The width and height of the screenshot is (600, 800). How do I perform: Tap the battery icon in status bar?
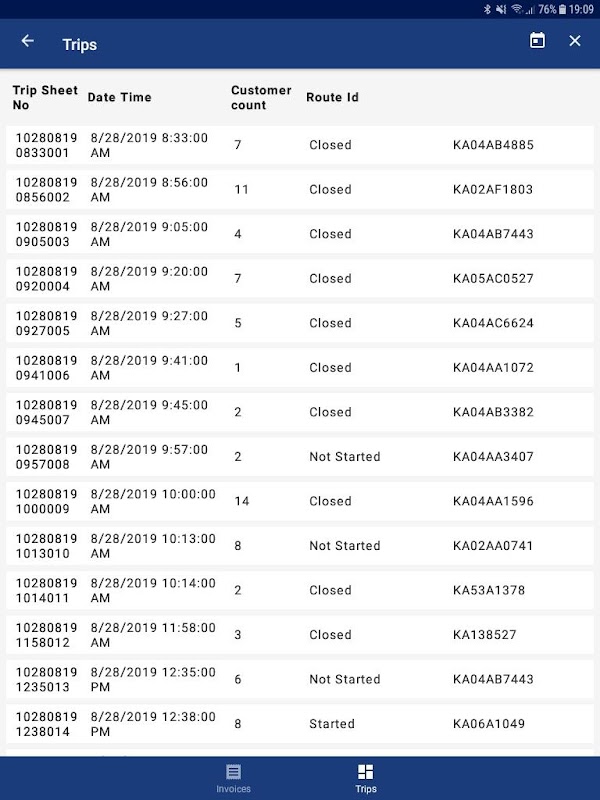pos(562,9)
